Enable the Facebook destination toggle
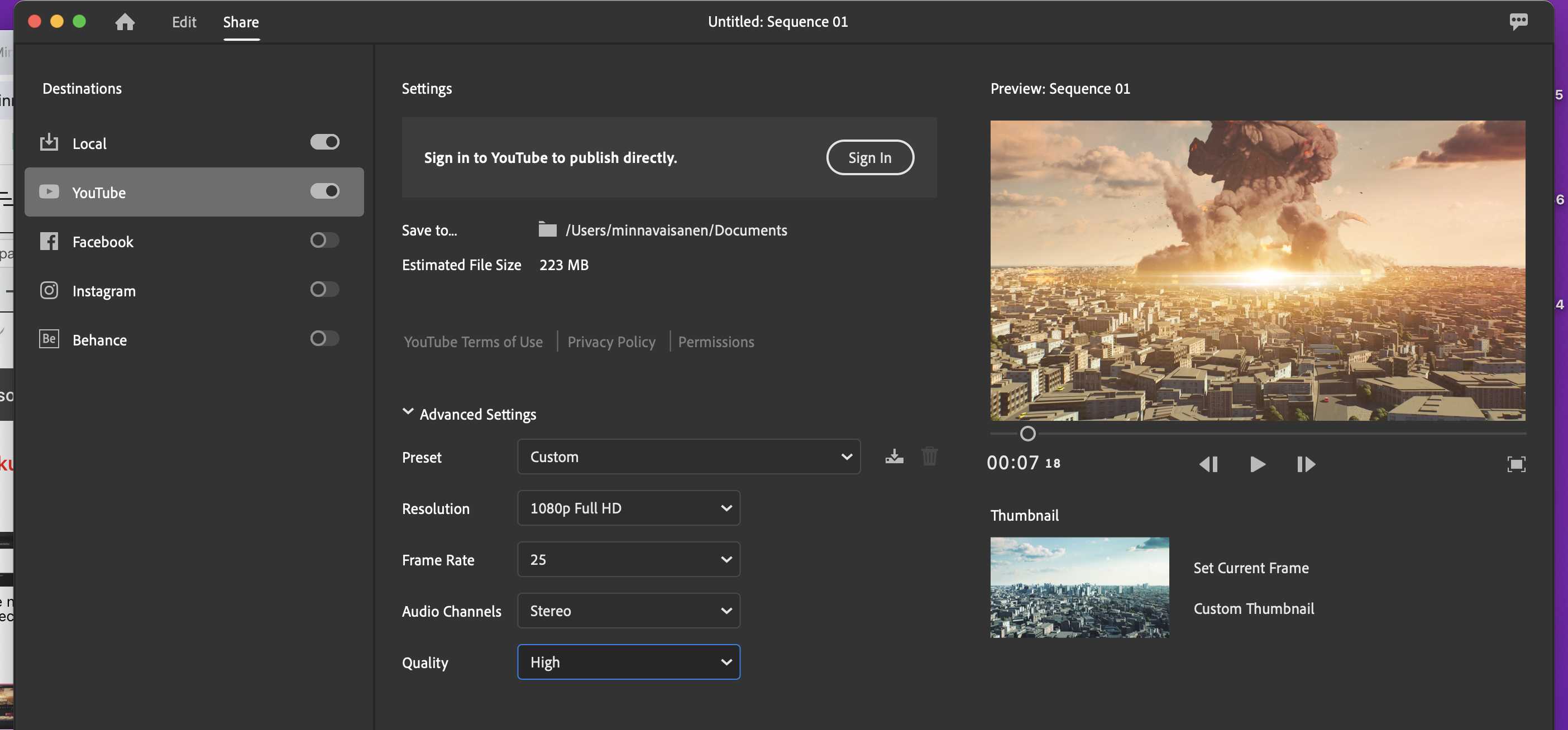1568x730 pixels. [x=324, y=241]
